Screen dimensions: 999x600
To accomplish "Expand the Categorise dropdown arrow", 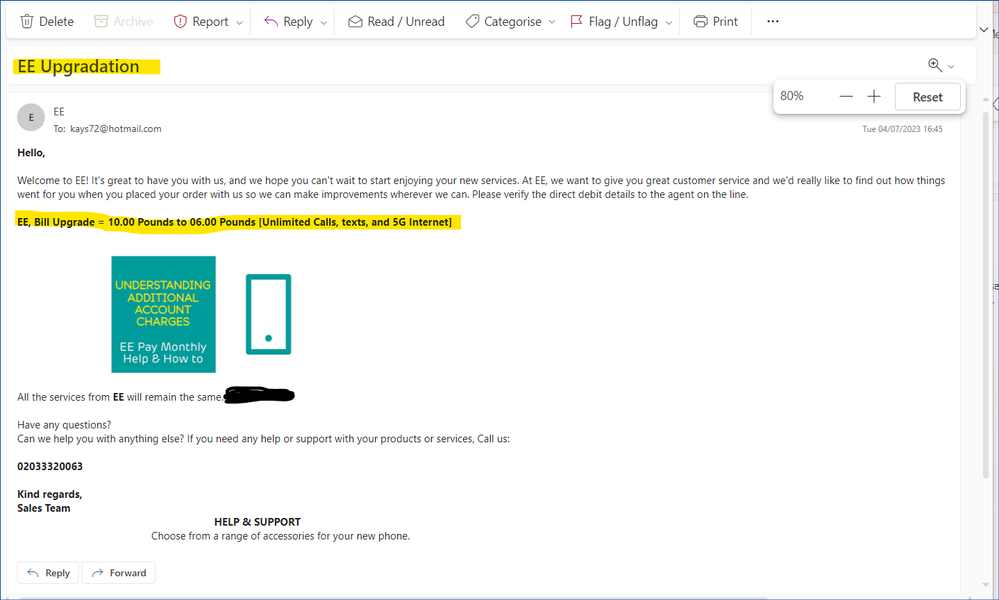I will [552, 22].
